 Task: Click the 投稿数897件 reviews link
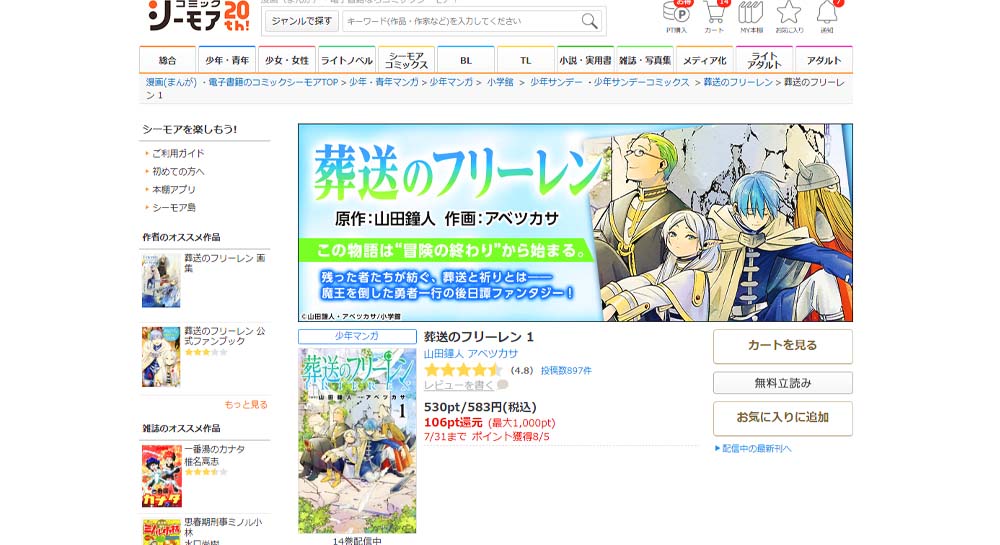566,370
